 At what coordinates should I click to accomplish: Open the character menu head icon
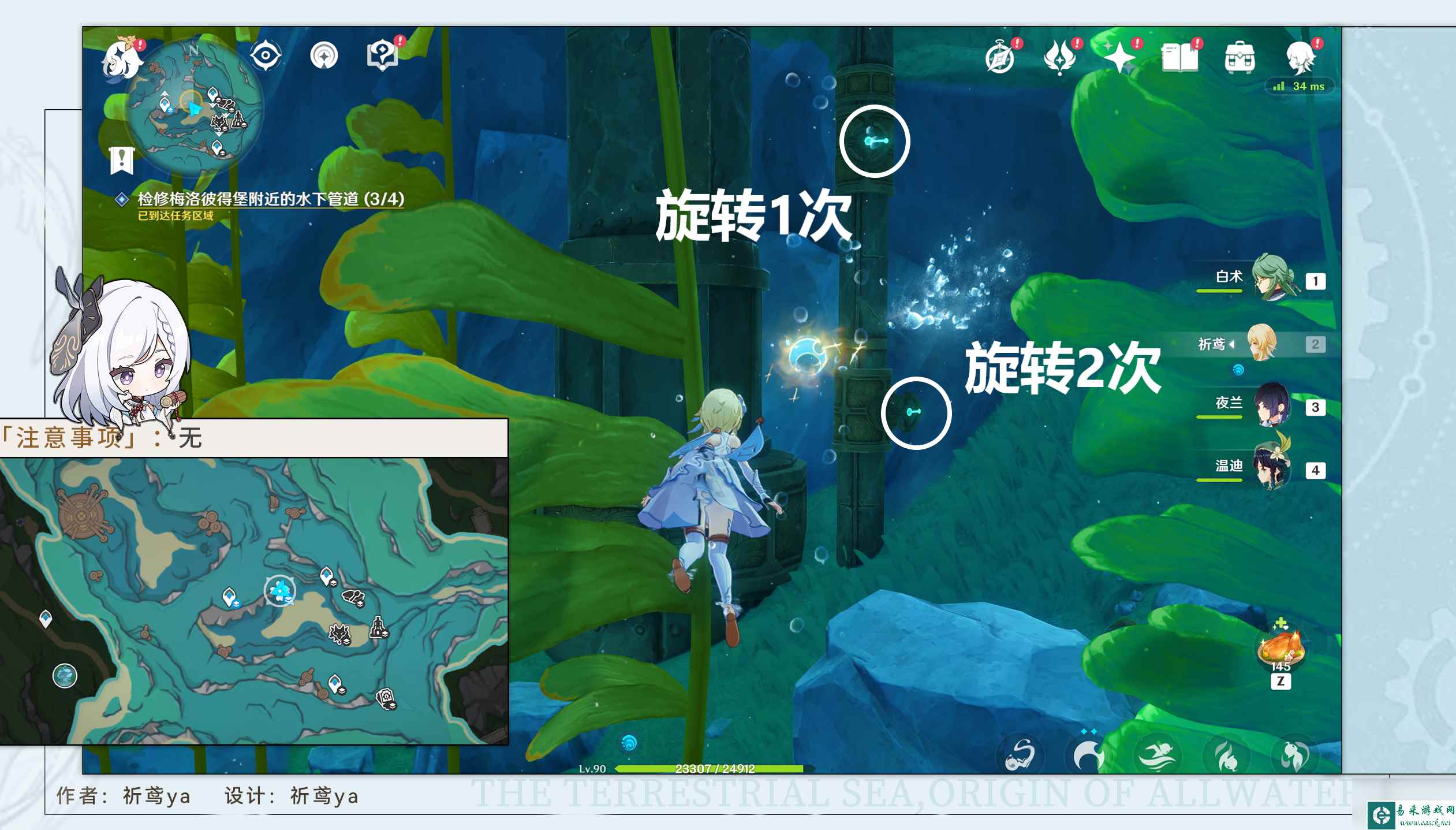(1301, 57)
